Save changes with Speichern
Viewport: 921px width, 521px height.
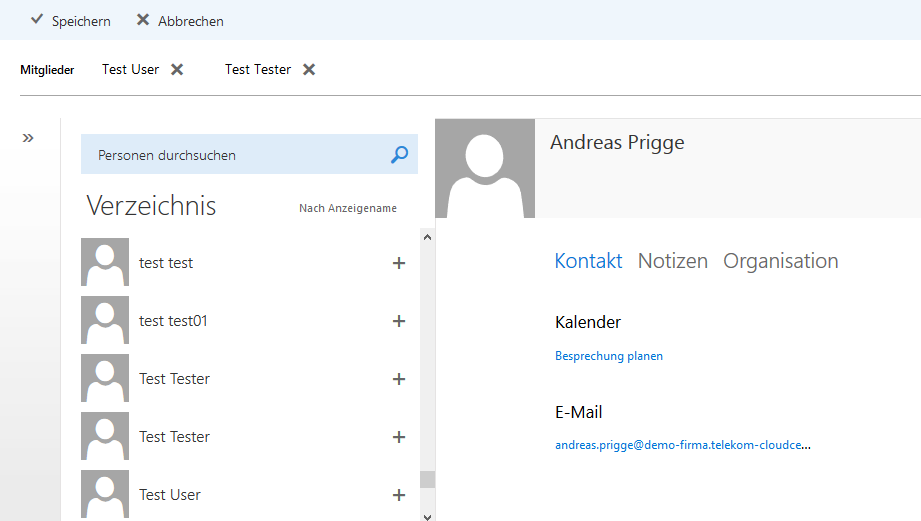pos(70,21)
